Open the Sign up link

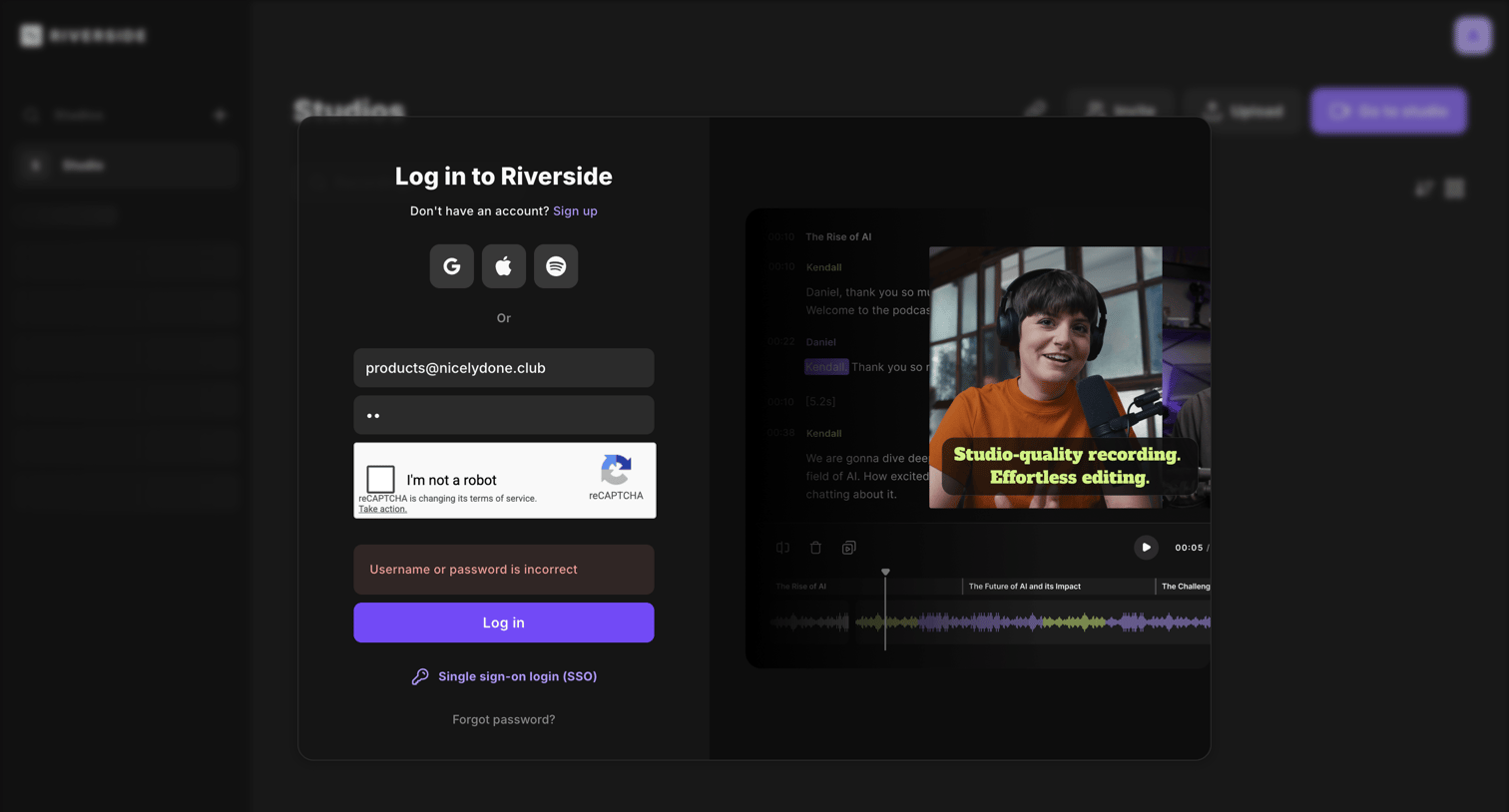(575, 211)
